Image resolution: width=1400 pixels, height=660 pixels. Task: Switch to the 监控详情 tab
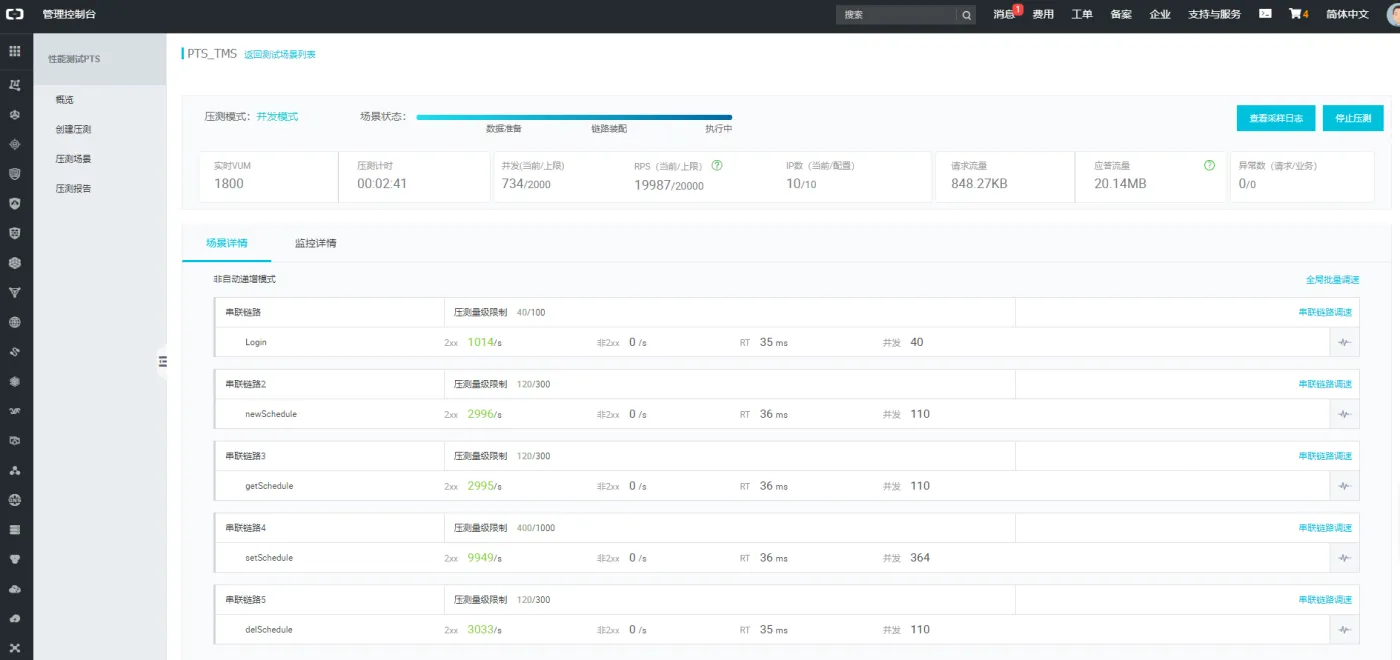[315, 243]
